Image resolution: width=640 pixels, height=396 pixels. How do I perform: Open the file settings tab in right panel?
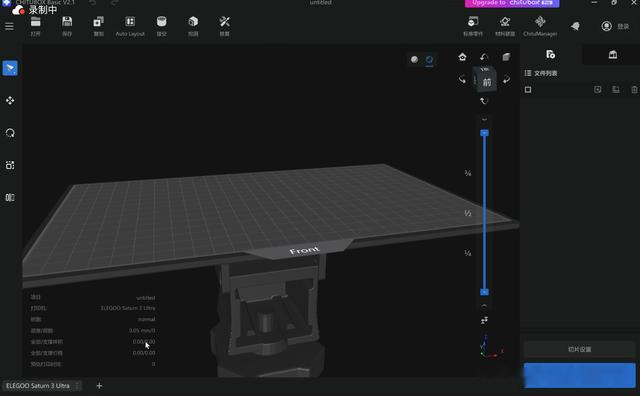(x=550, y=54)
